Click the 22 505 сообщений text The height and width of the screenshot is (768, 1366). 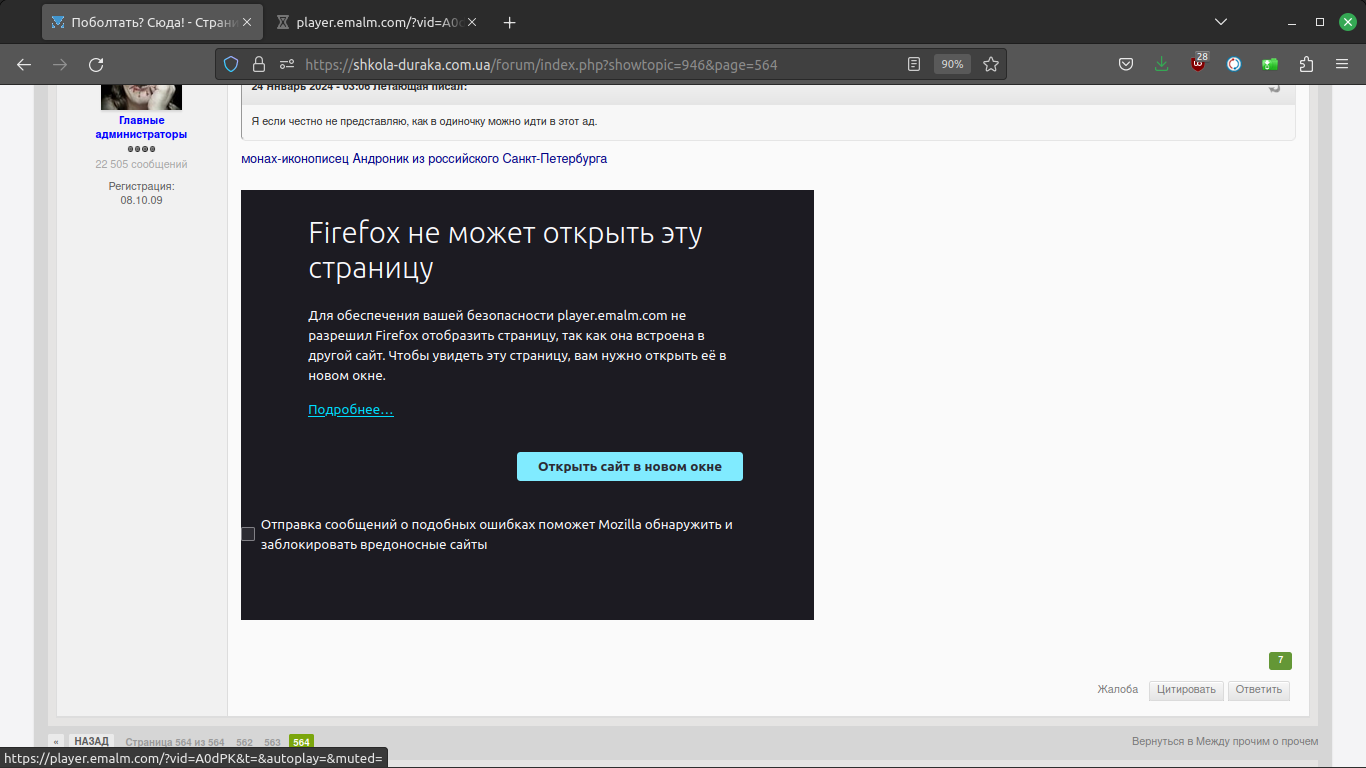[x=141, y=164]
